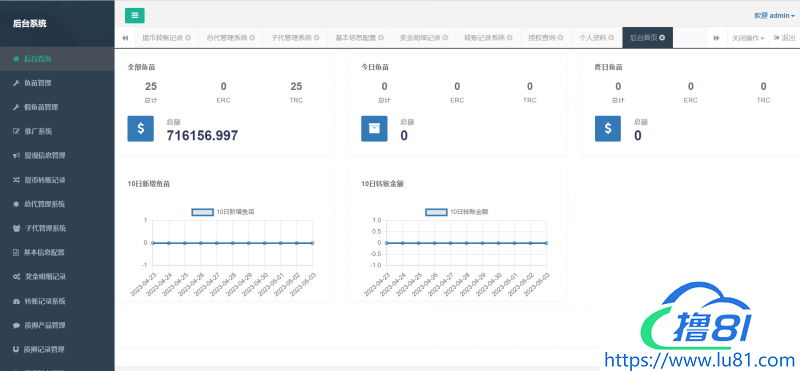Switch to the 提币转账记录 tab

[163, 38]
